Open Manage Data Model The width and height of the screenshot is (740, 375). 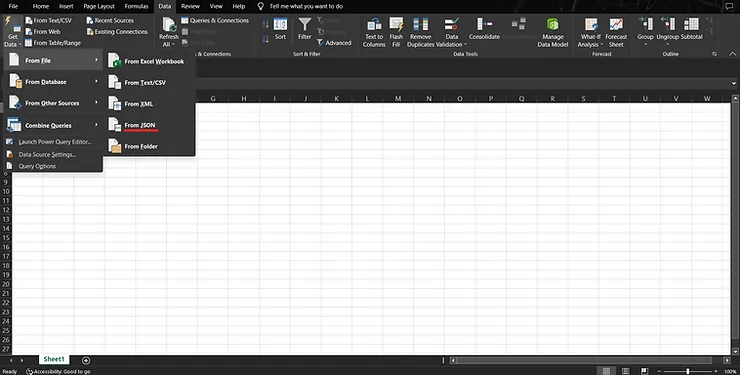[x=553, y=32]
